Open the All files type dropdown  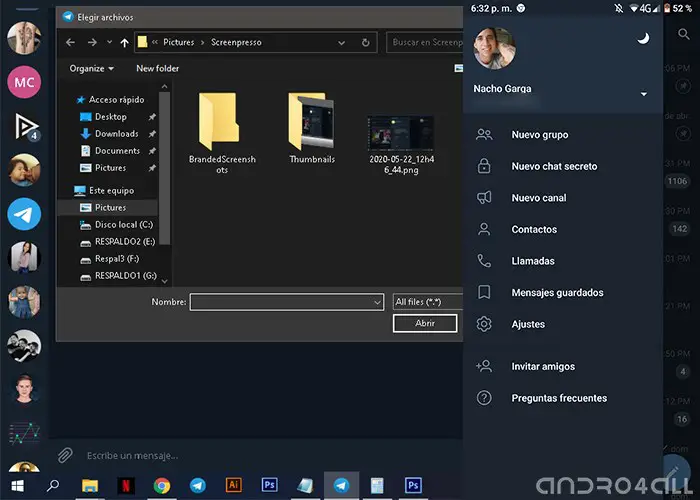tap(426, 302)
